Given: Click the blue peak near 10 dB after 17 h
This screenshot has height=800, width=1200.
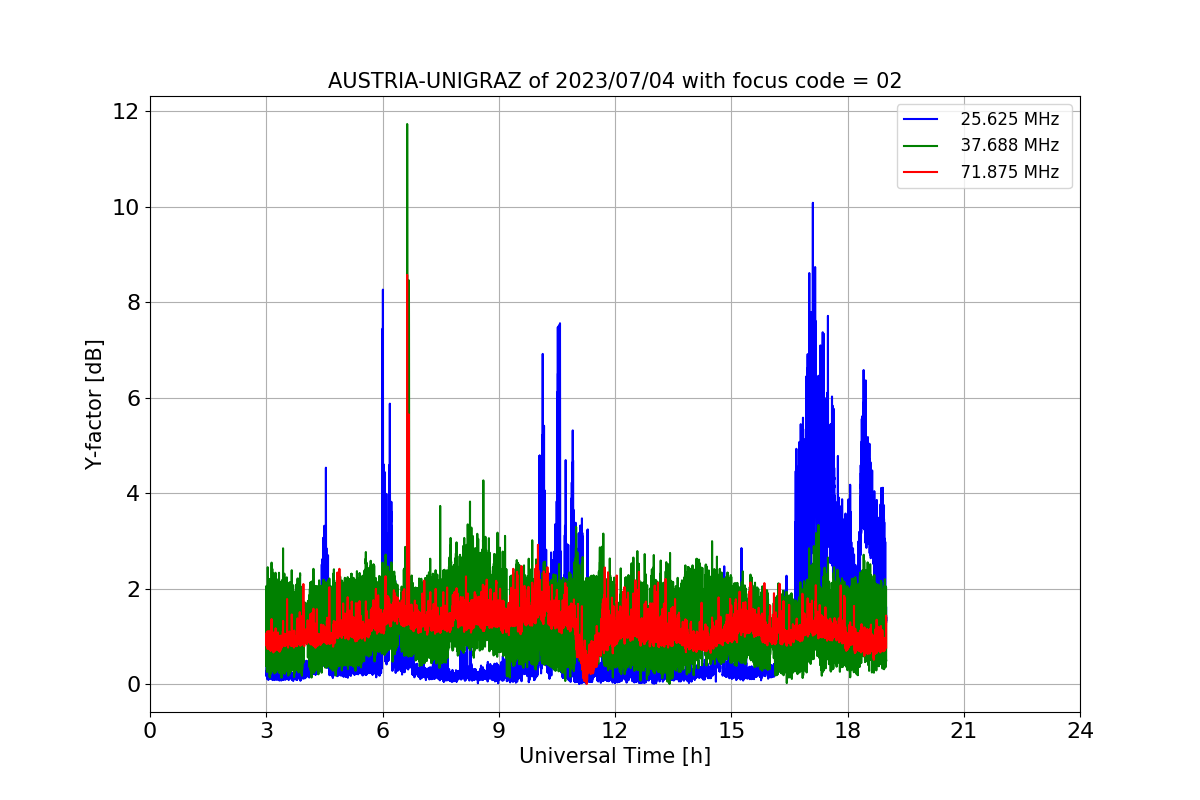Looking at the screenshot, I should 813,204.
